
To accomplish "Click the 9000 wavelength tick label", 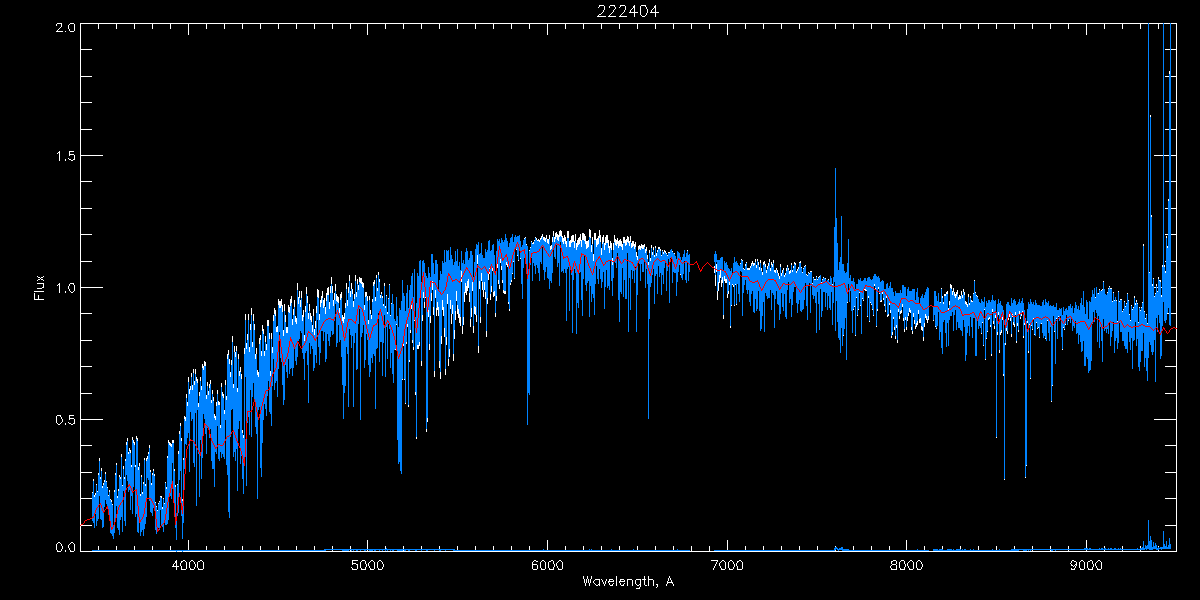I will click(x=1086, y=565).
